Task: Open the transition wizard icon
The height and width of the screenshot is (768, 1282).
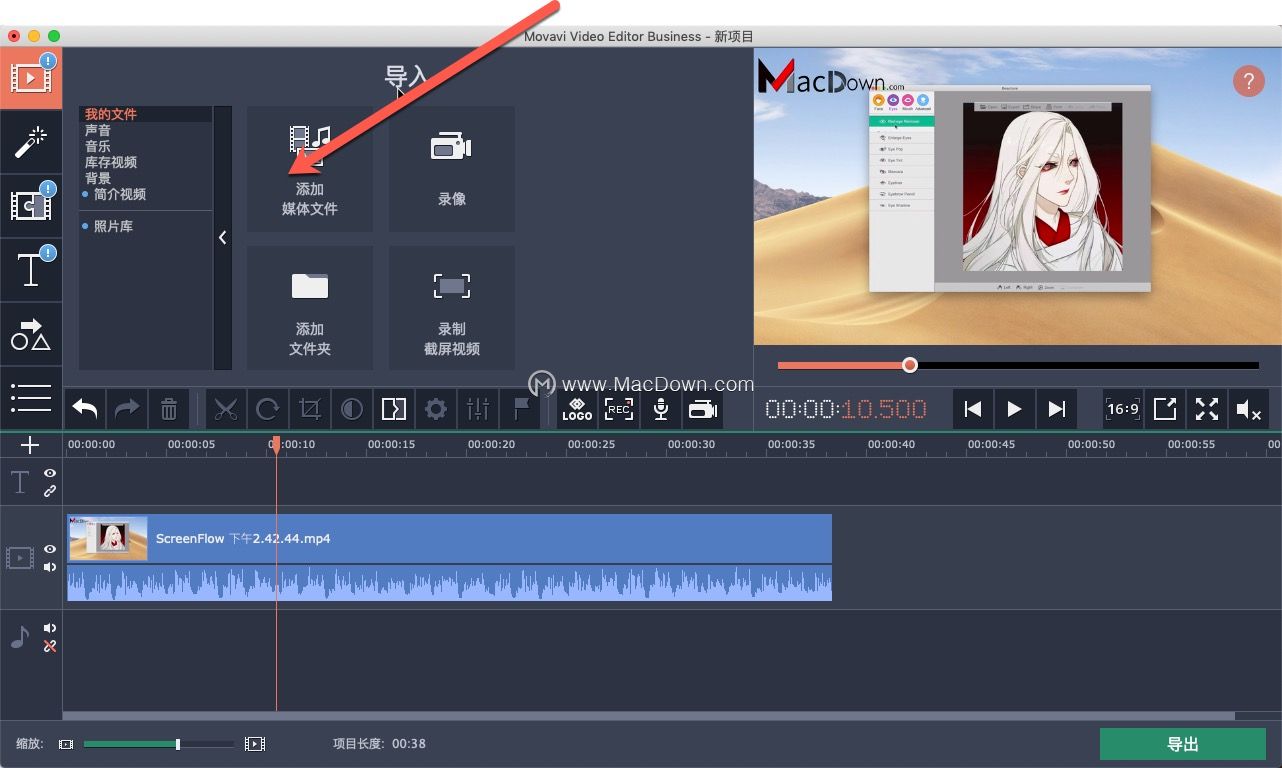Action: coord(394,409)
